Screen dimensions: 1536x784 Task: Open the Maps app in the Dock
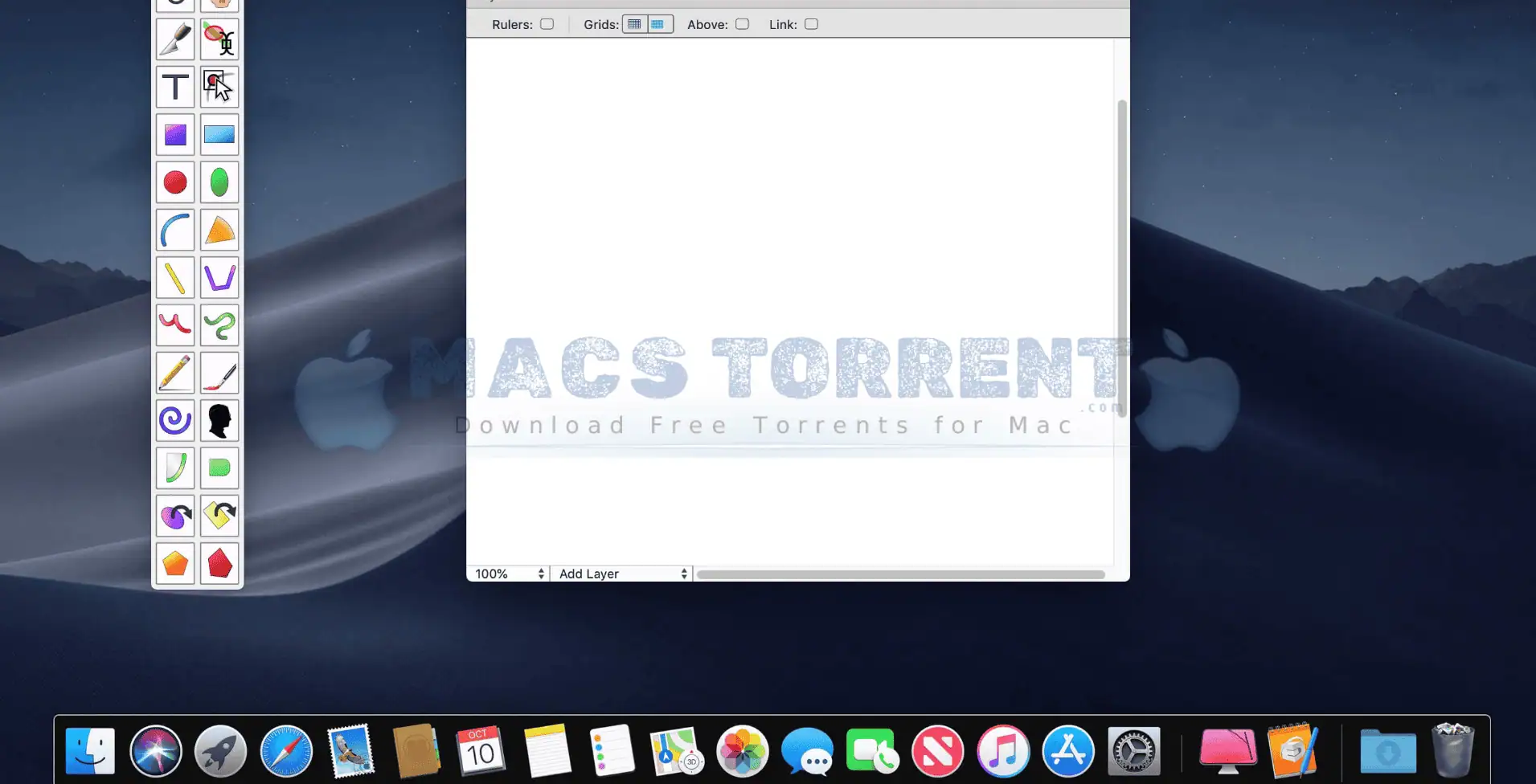click(x=677, y=752)
